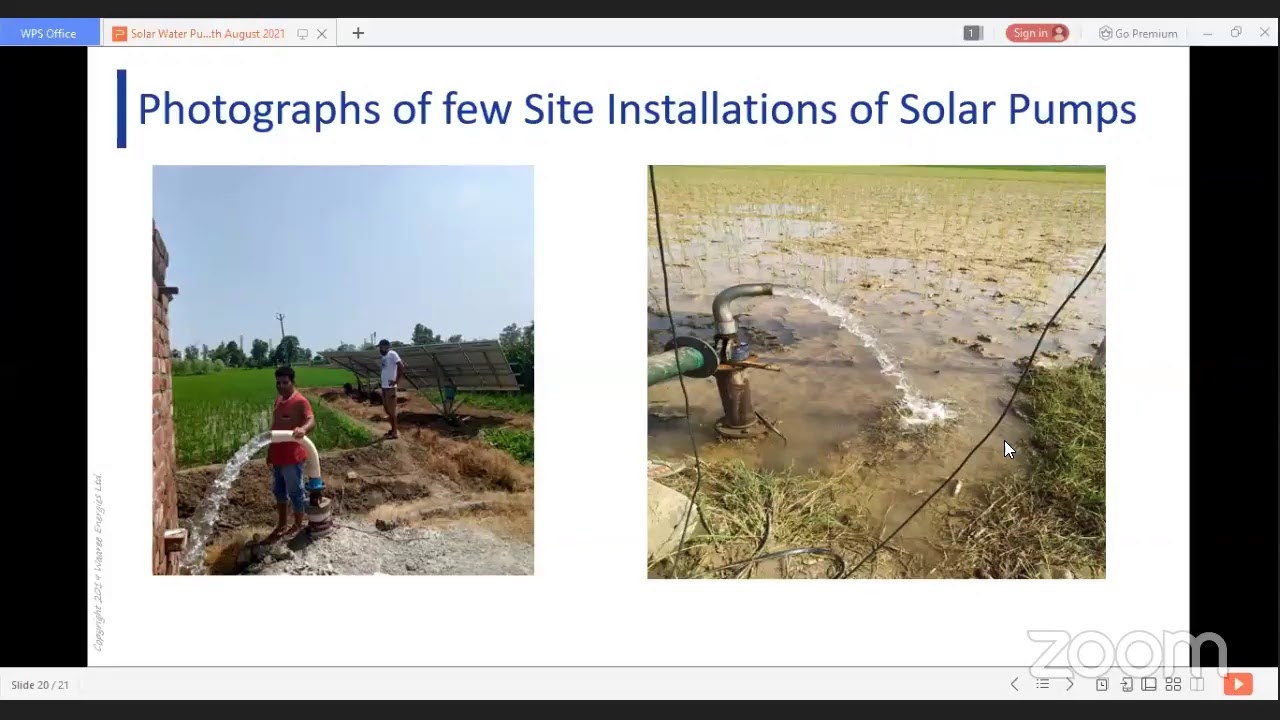Switch to normal view layout icon
Screen dimensions: 1280x720
[x=1149, y=684]
